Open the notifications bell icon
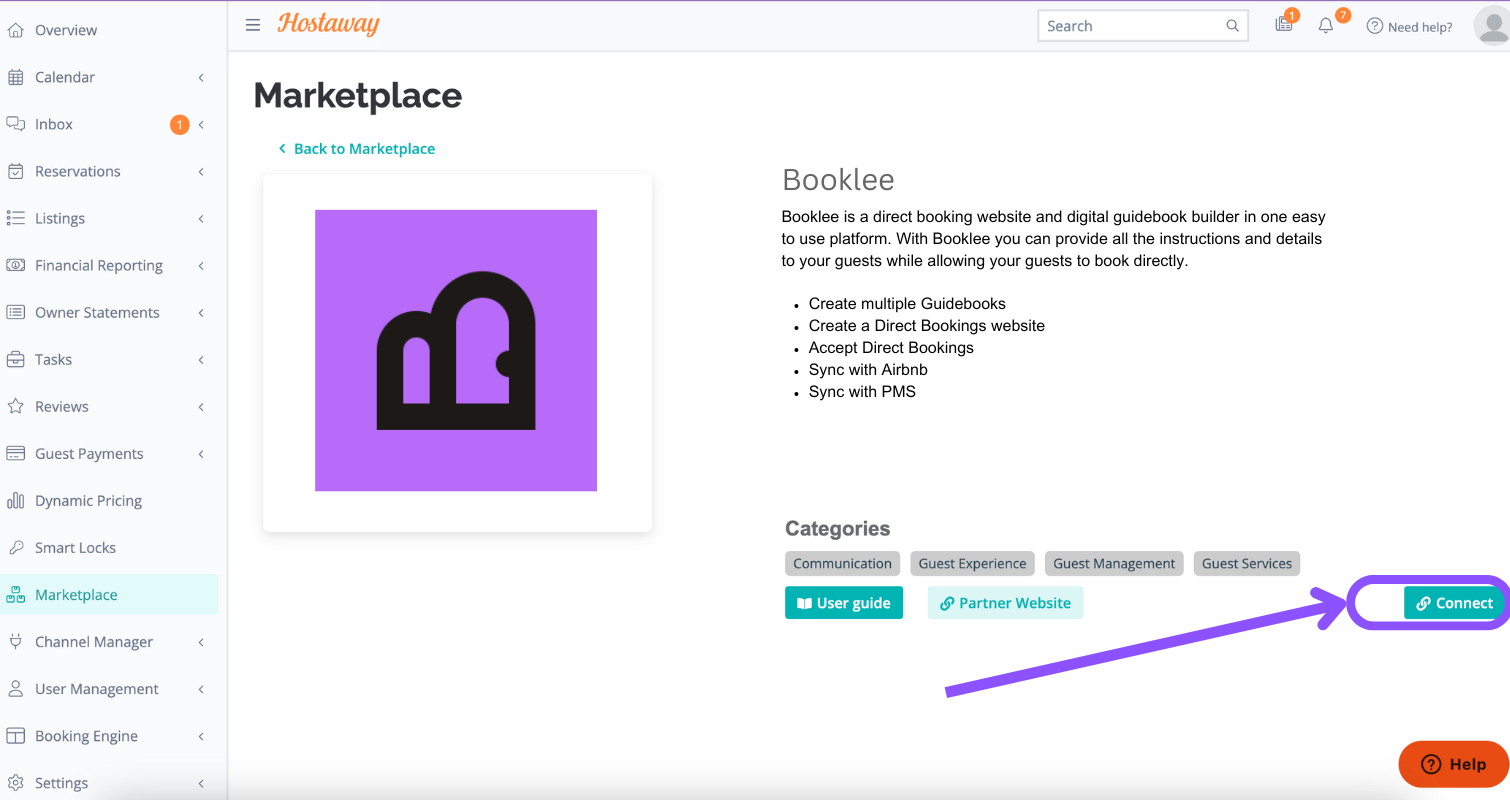1510x800 pixels. (1328, 24)
